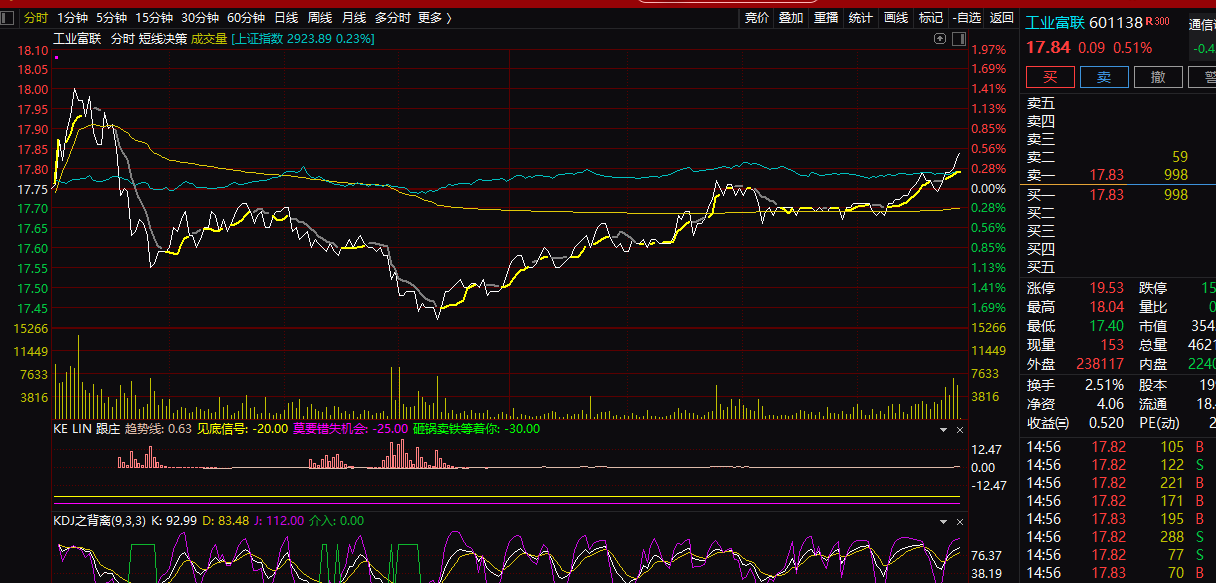
Task: Close the KE LIN indicator panel
Action: (x=960, y=429)
